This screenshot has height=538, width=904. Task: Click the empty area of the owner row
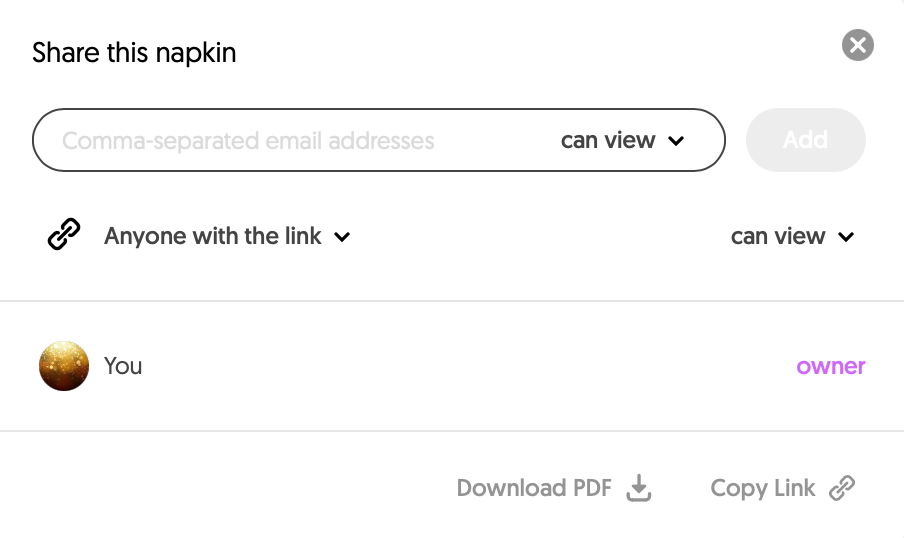[468, 366]
